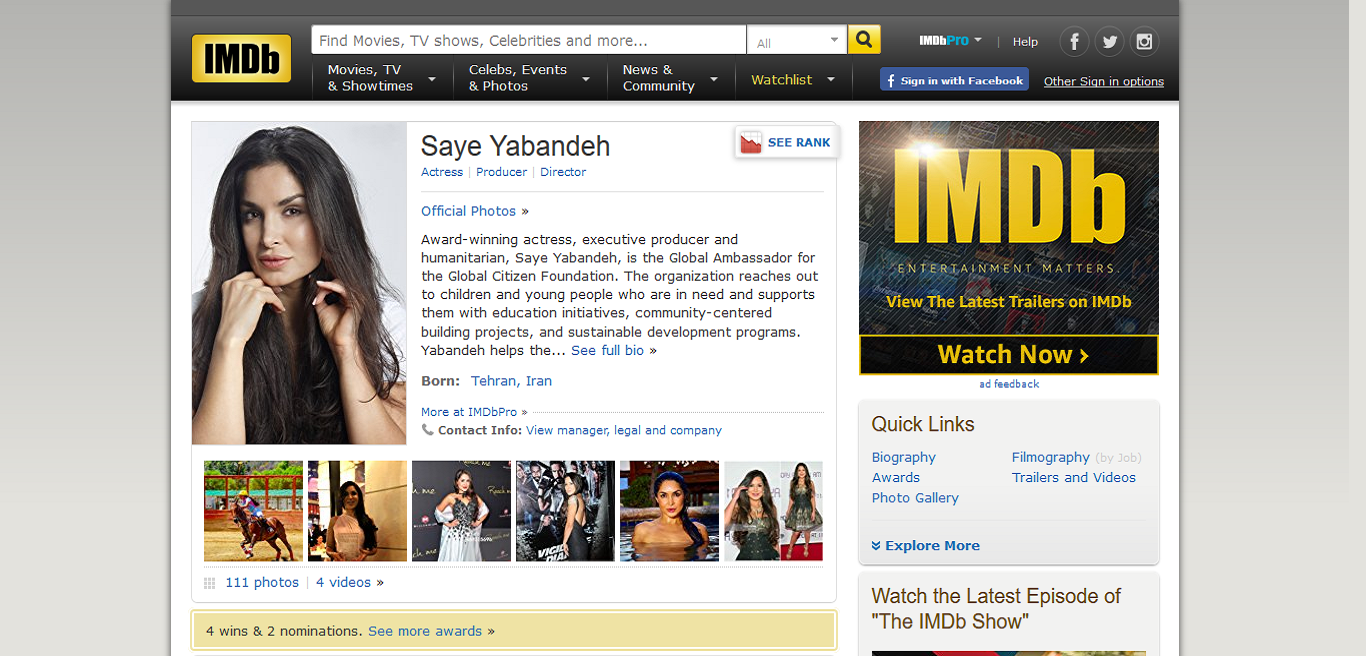Click the yellow search magnifier button
The image size is (1366, 656).
pos(864,40)
